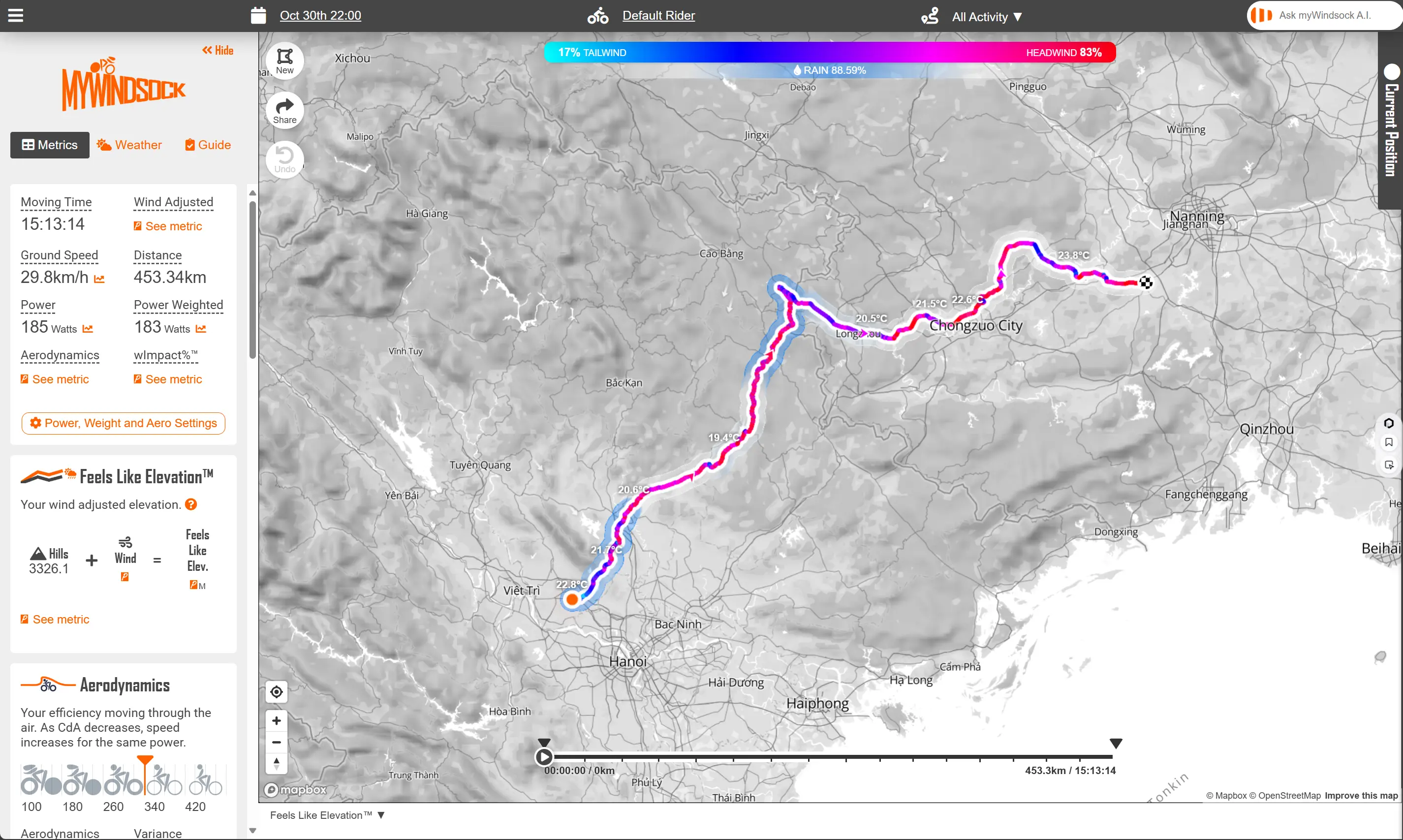Click the orange aerodynamics CdA slider marker
1403x840 pixels.
[145, 760]
